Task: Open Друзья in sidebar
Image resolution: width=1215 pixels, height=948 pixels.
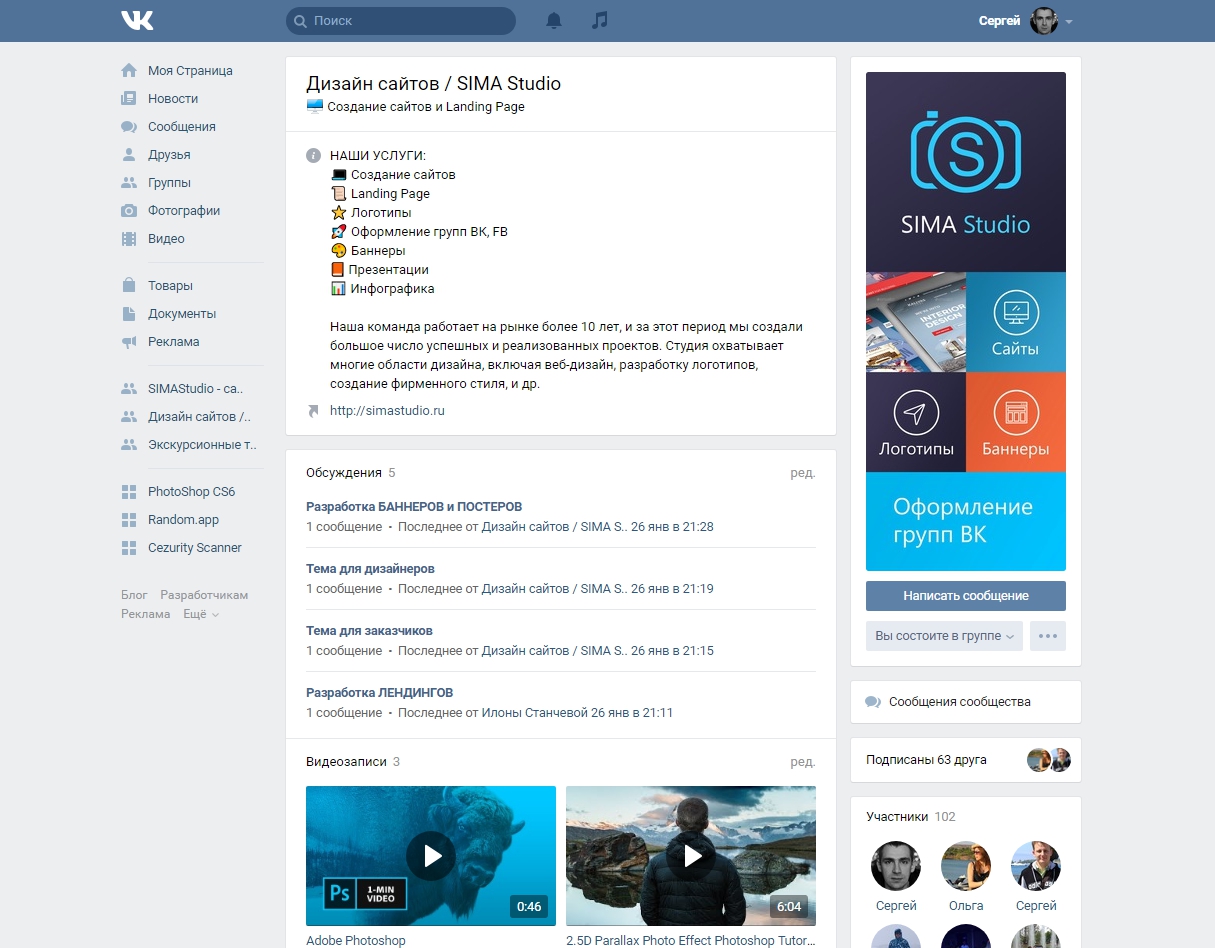Action: pyautogui.click(x=169, y=155)
